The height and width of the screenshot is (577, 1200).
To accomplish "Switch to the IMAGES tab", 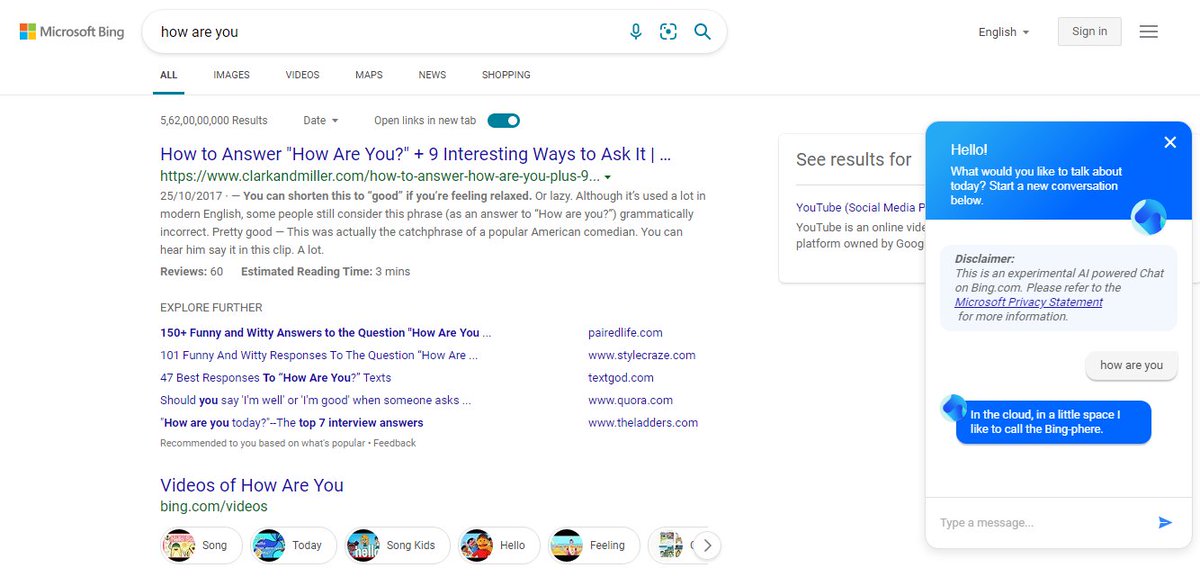I will tap(231, 74).
